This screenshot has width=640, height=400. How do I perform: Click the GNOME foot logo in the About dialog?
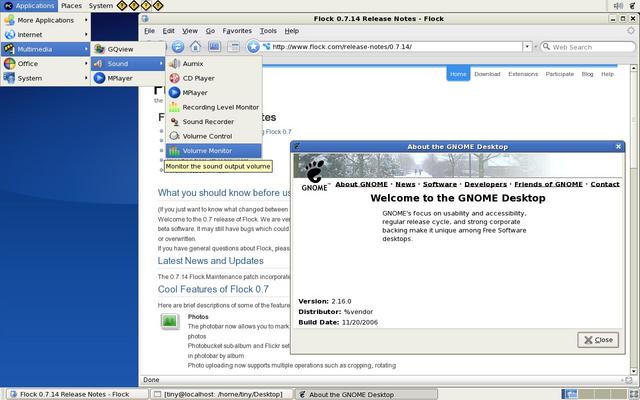(315, 176)
